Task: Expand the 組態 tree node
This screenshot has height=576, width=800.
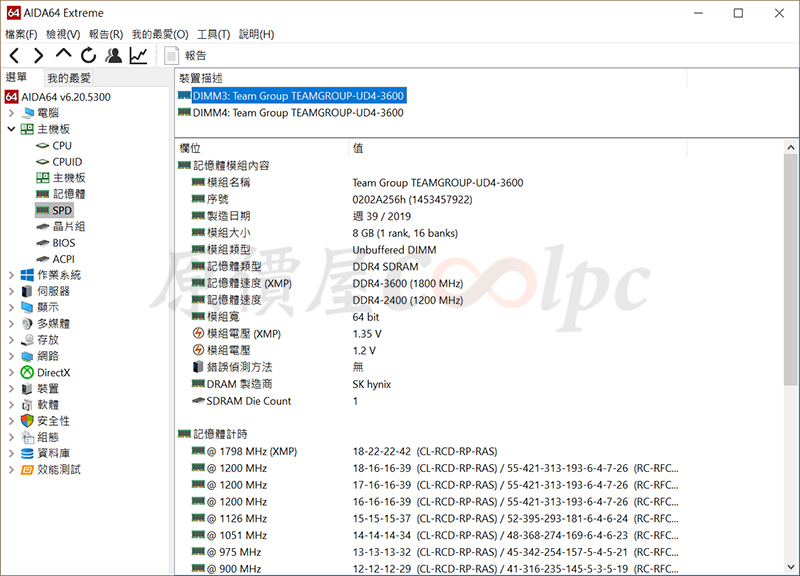Action: coord(11,437)
